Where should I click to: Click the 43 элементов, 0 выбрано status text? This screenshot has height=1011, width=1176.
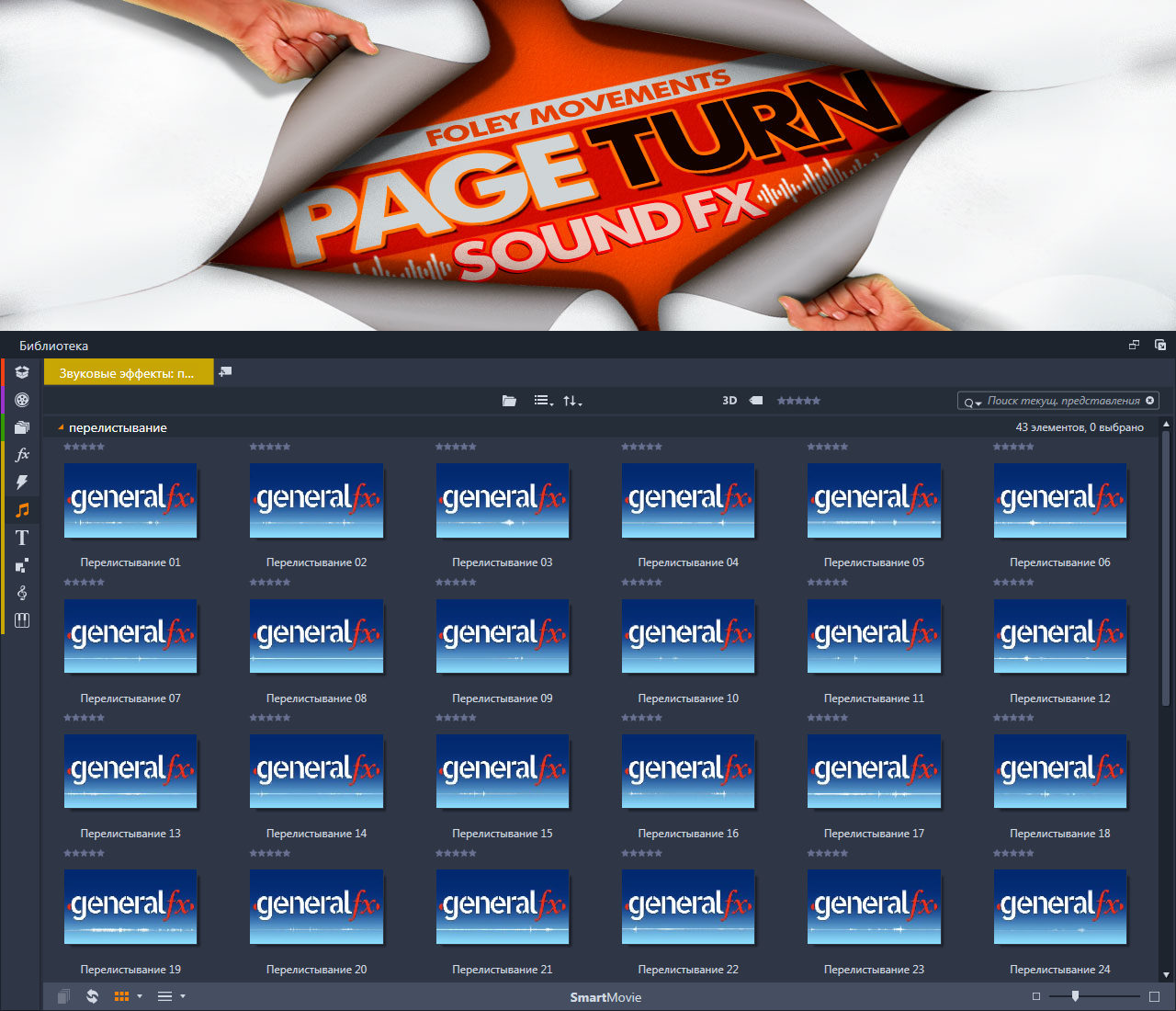pos(1080,427)
